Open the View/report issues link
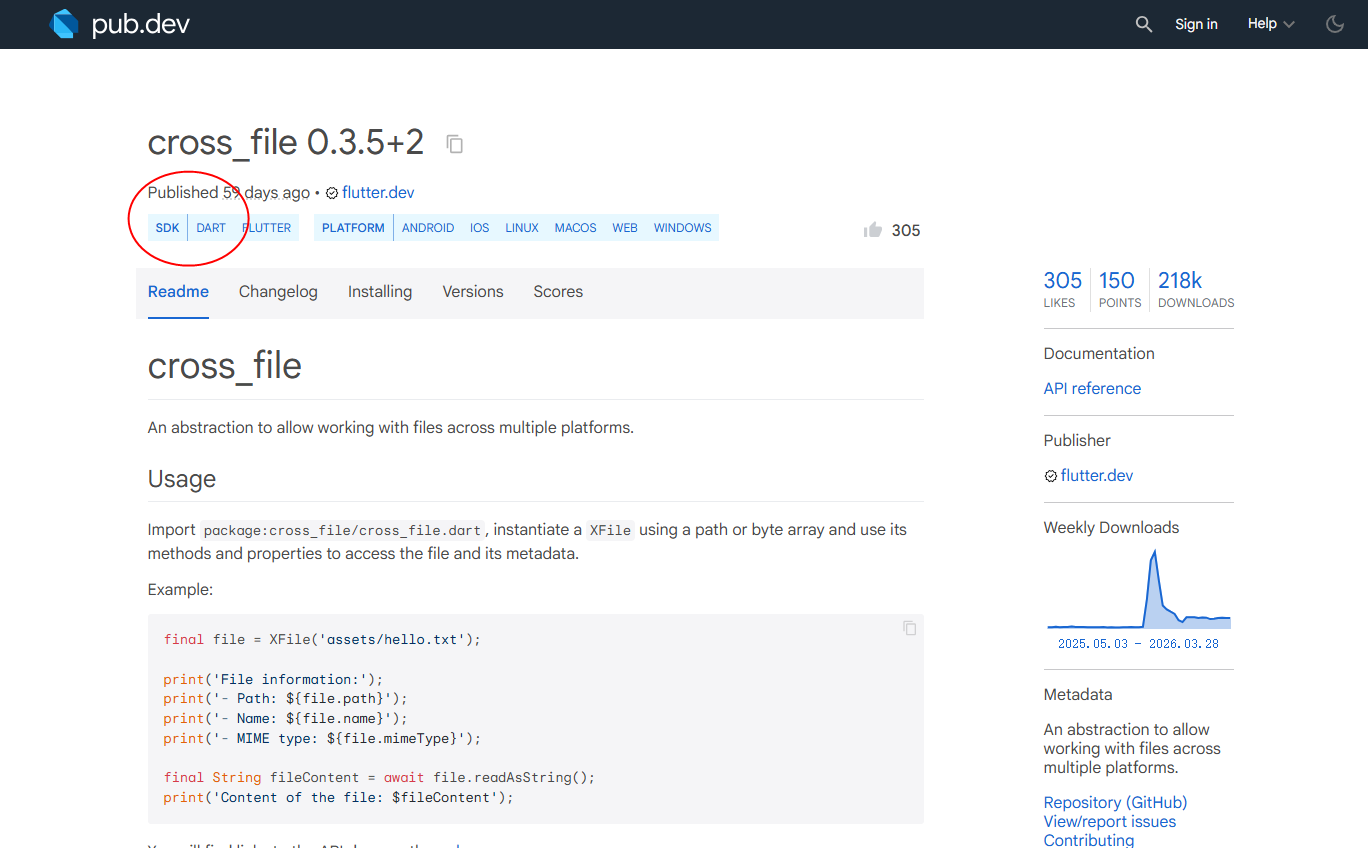The image size is (1368, 848). point(1110,822)
